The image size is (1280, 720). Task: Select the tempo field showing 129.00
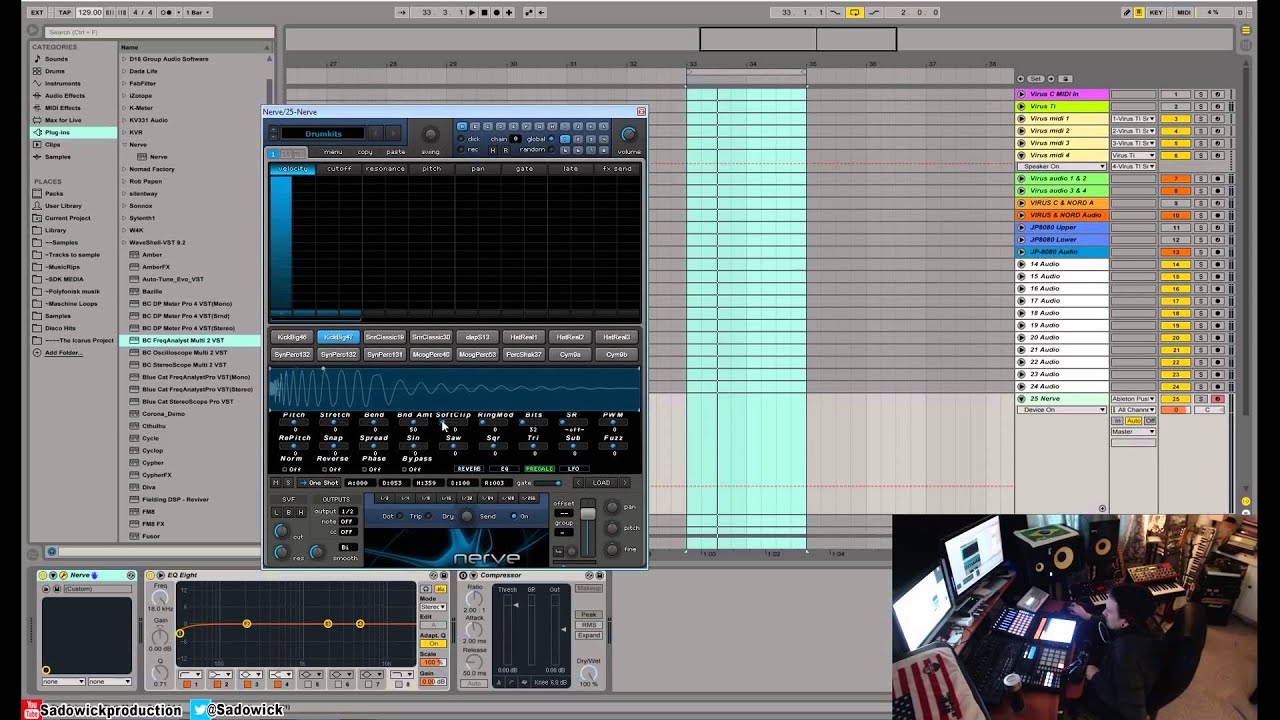tap(89, 12)
